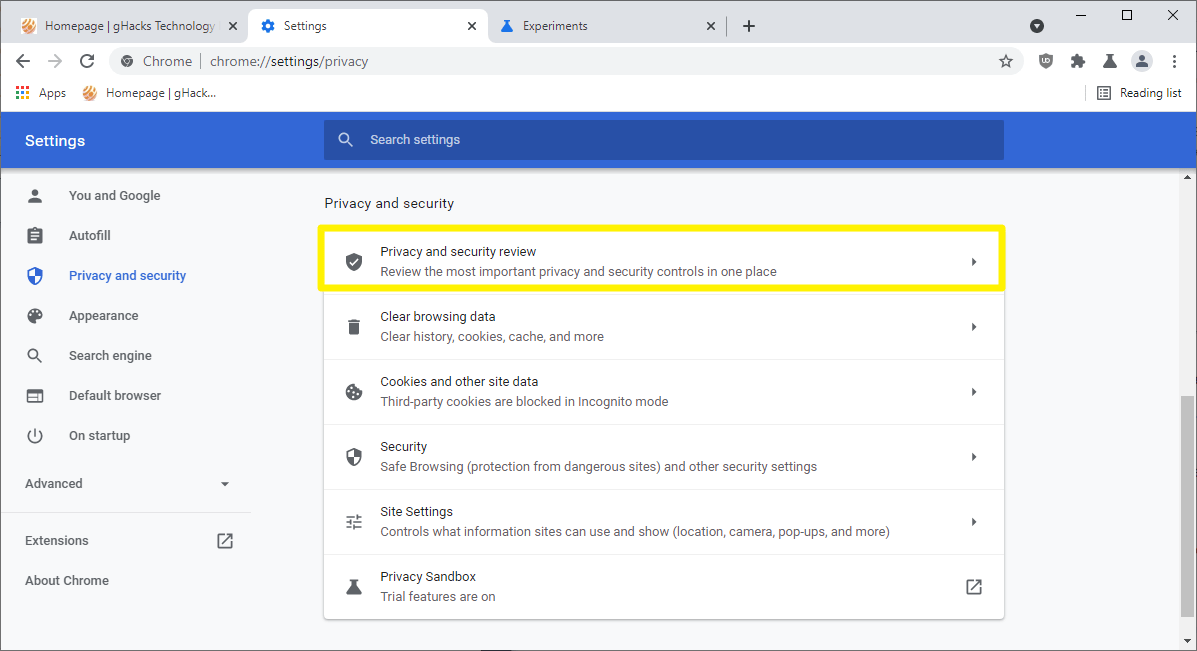
Task: Click the clipboard icon beside Autofill
Action: (35, 235)
